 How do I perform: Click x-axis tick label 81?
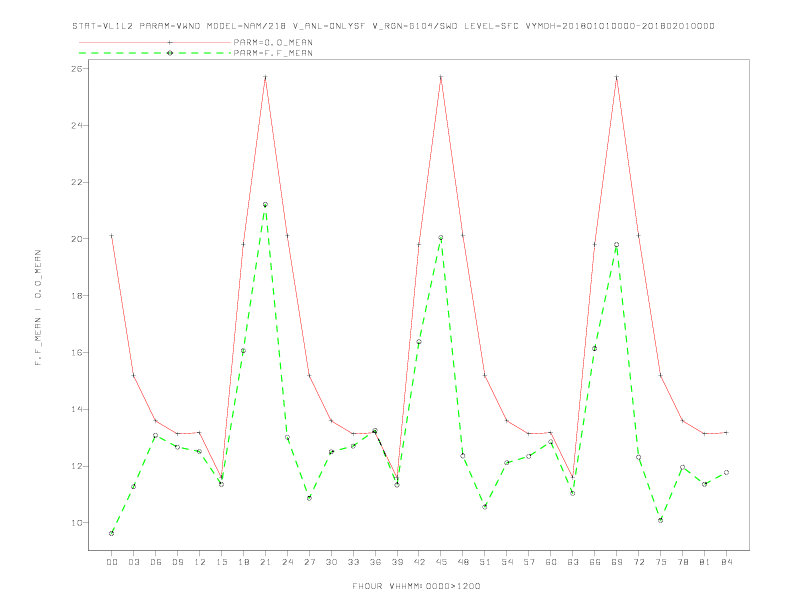pos(705,562)
